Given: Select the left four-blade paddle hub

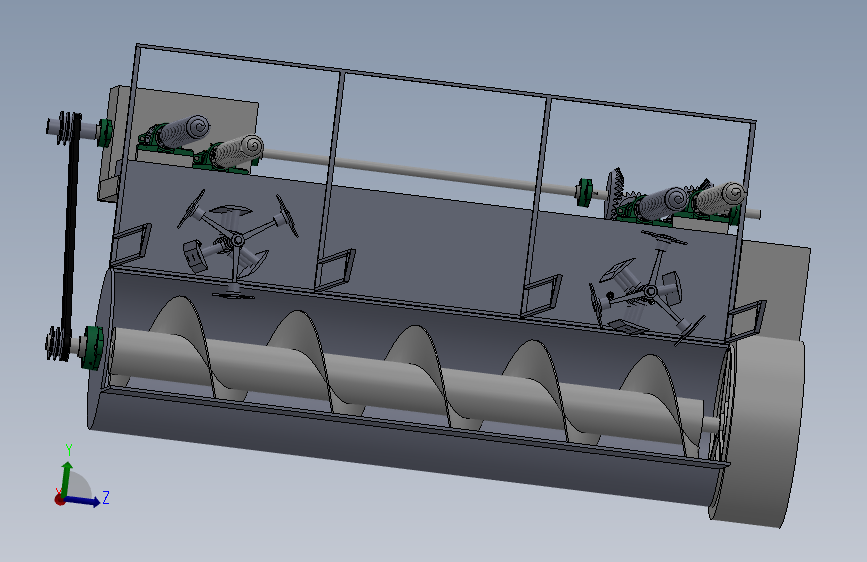Looking at the screenshot, I should [237, 240].
